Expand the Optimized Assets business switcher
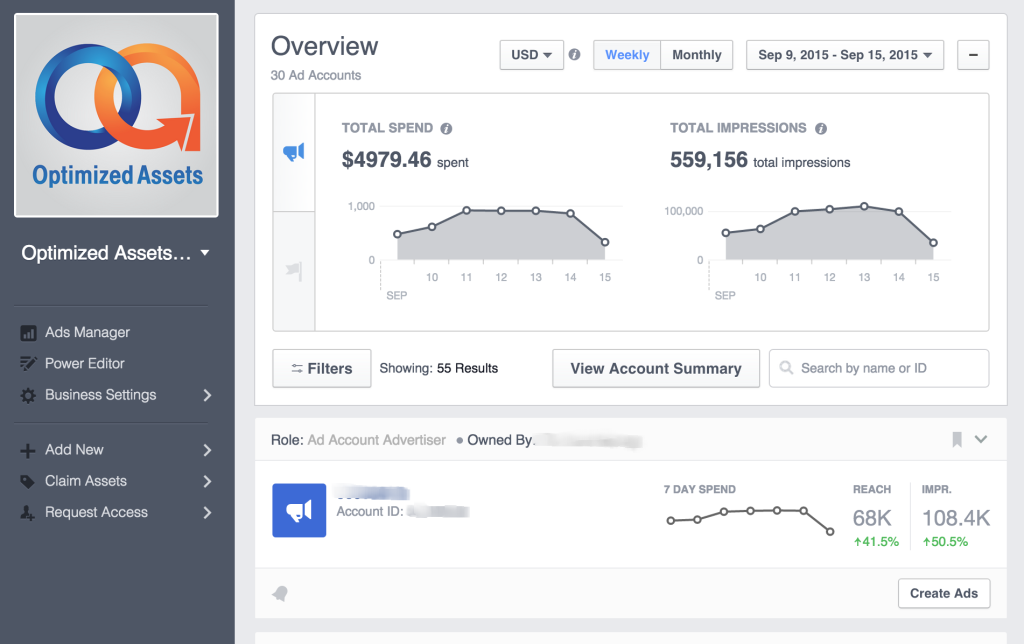This screenshot has height=644, width=1024. [x=116, y=253]
